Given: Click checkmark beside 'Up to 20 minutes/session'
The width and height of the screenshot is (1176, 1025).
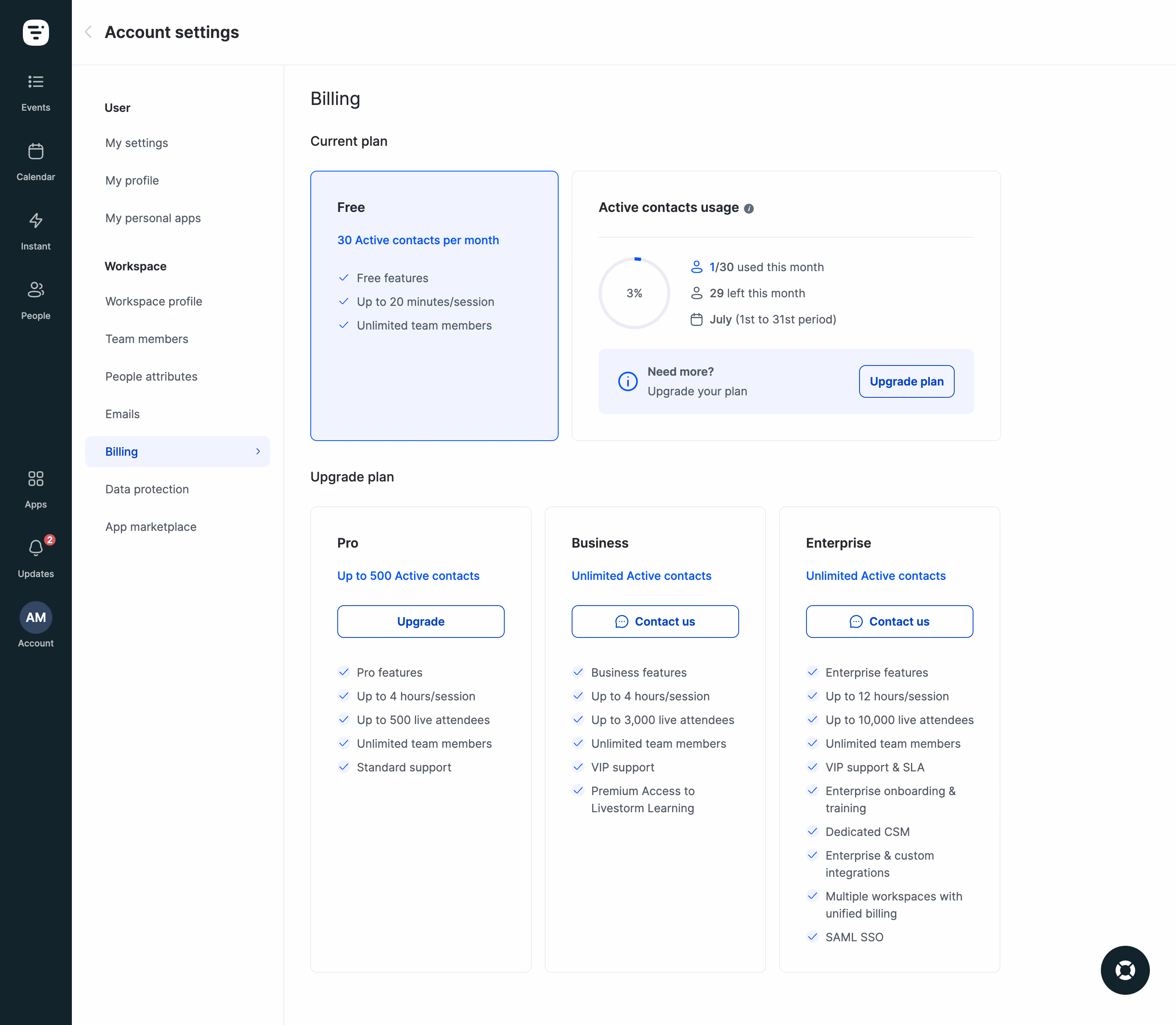Looking at the screenshot, I should pyautogui.click(x=344, y=301).
